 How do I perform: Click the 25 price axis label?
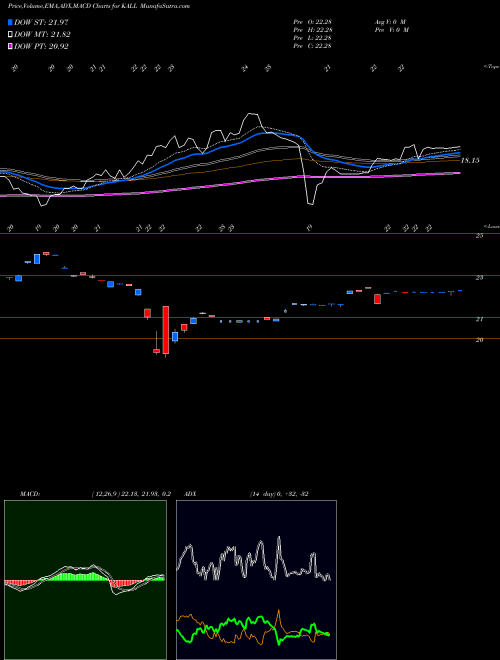479,236
